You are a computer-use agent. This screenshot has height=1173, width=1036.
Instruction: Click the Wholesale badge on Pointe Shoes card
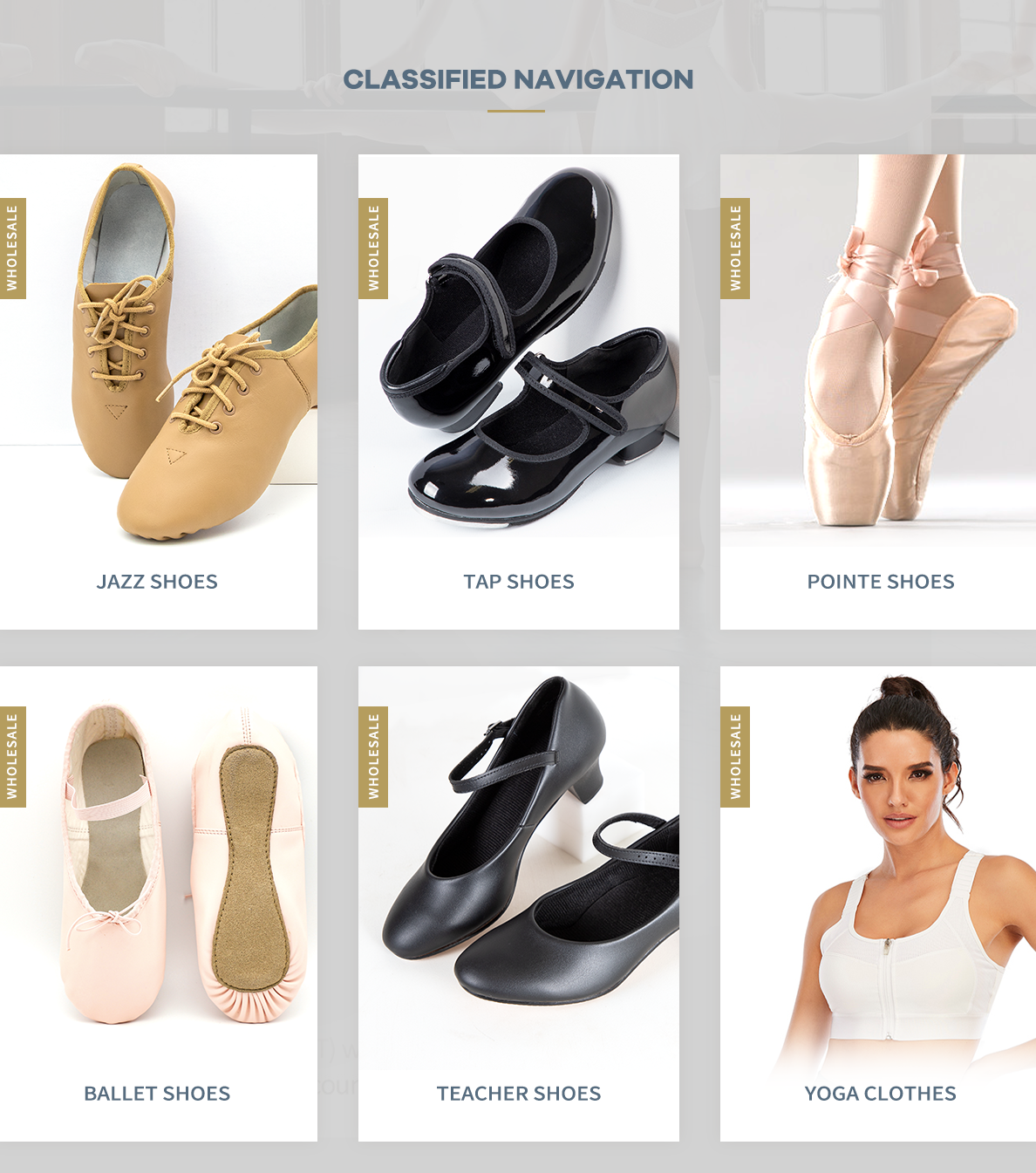click(735, 249)
